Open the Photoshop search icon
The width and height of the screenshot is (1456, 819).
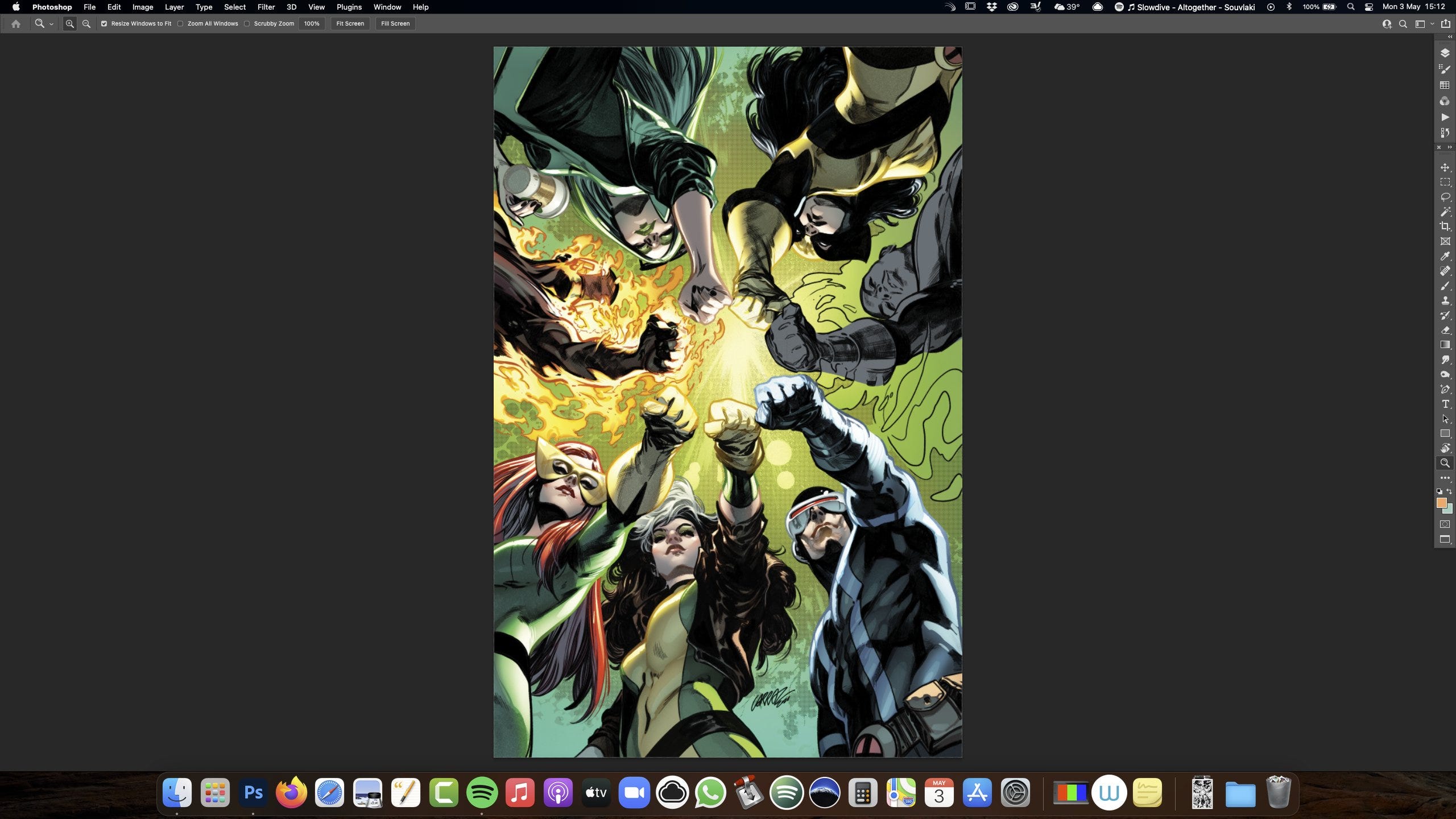click(1403, 24)
